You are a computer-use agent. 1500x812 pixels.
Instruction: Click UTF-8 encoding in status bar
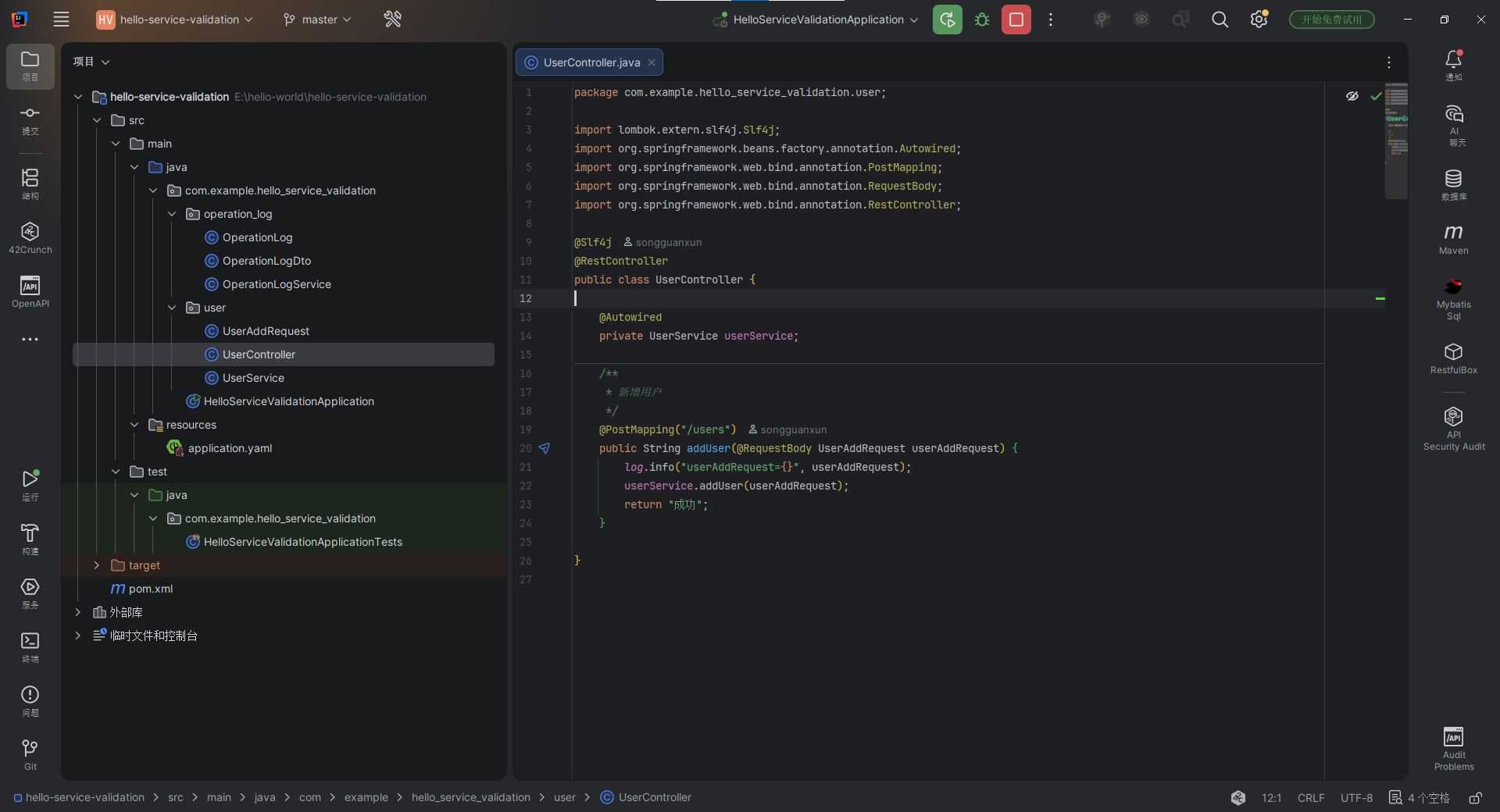(x=1356, y=797)
